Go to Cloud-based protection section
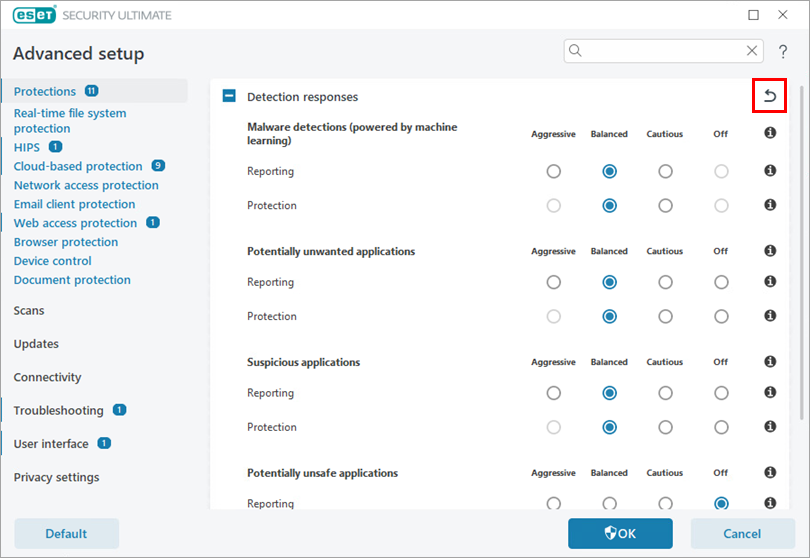 [78, 166]
